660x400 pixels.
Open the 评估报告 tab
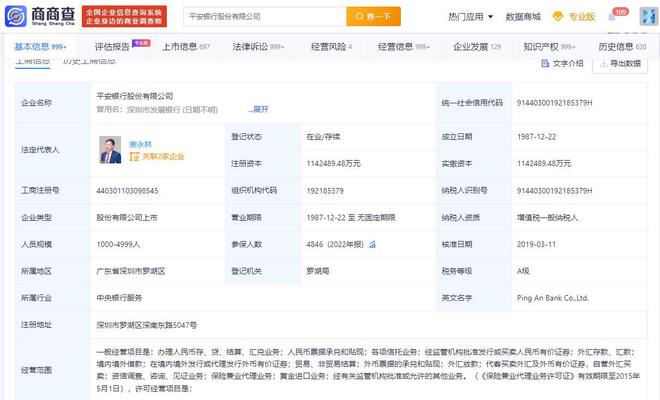(114, 46)
